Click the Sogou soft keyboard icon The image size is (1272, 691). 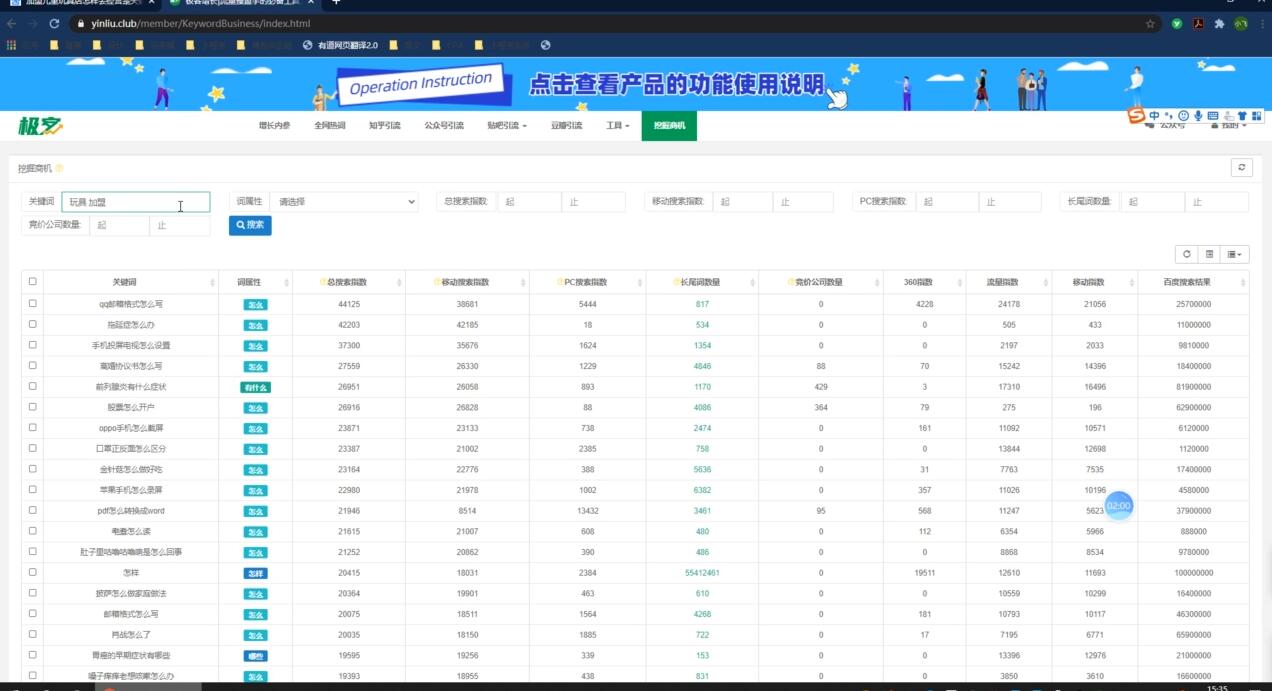(x=1213, y=116)
